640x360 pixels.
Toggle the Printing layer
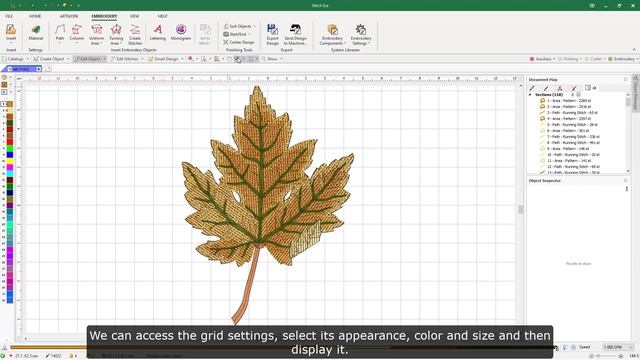click(x=568, y=59)
